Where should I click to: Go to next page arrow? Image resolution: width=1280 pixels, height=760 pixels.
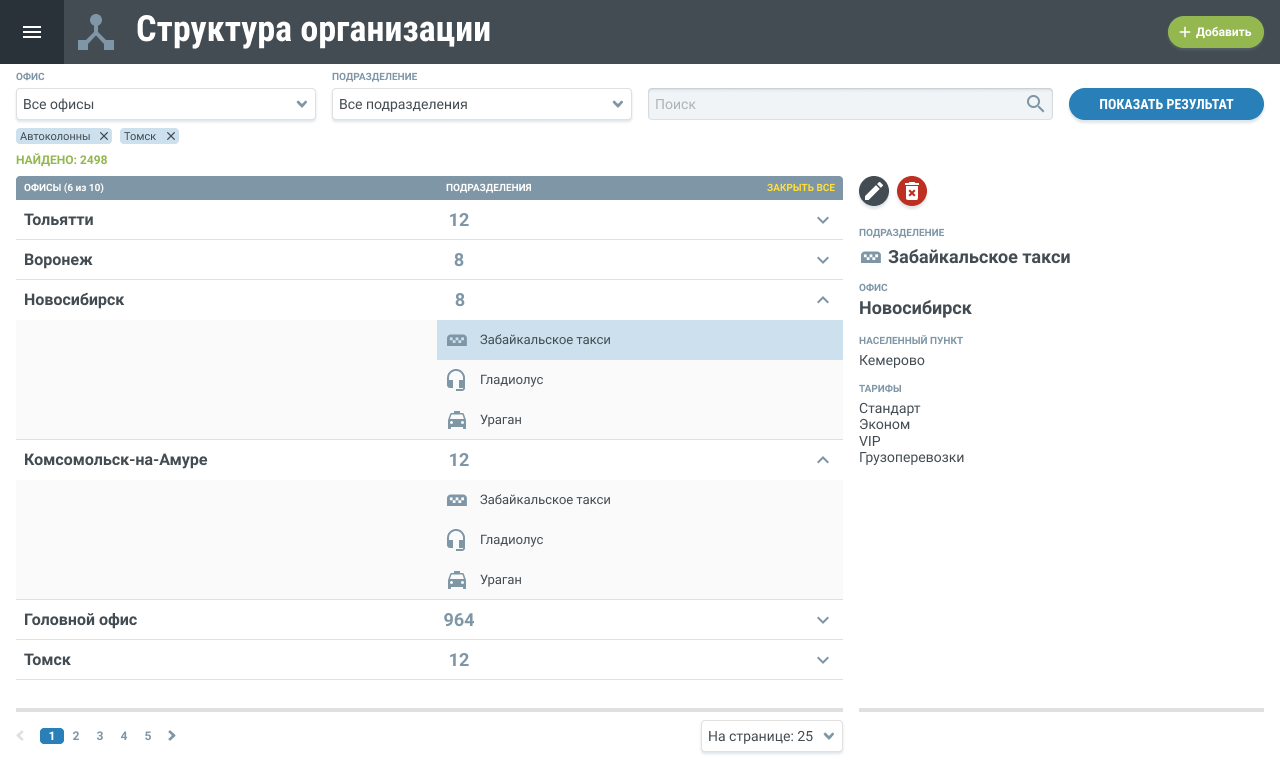172,736
